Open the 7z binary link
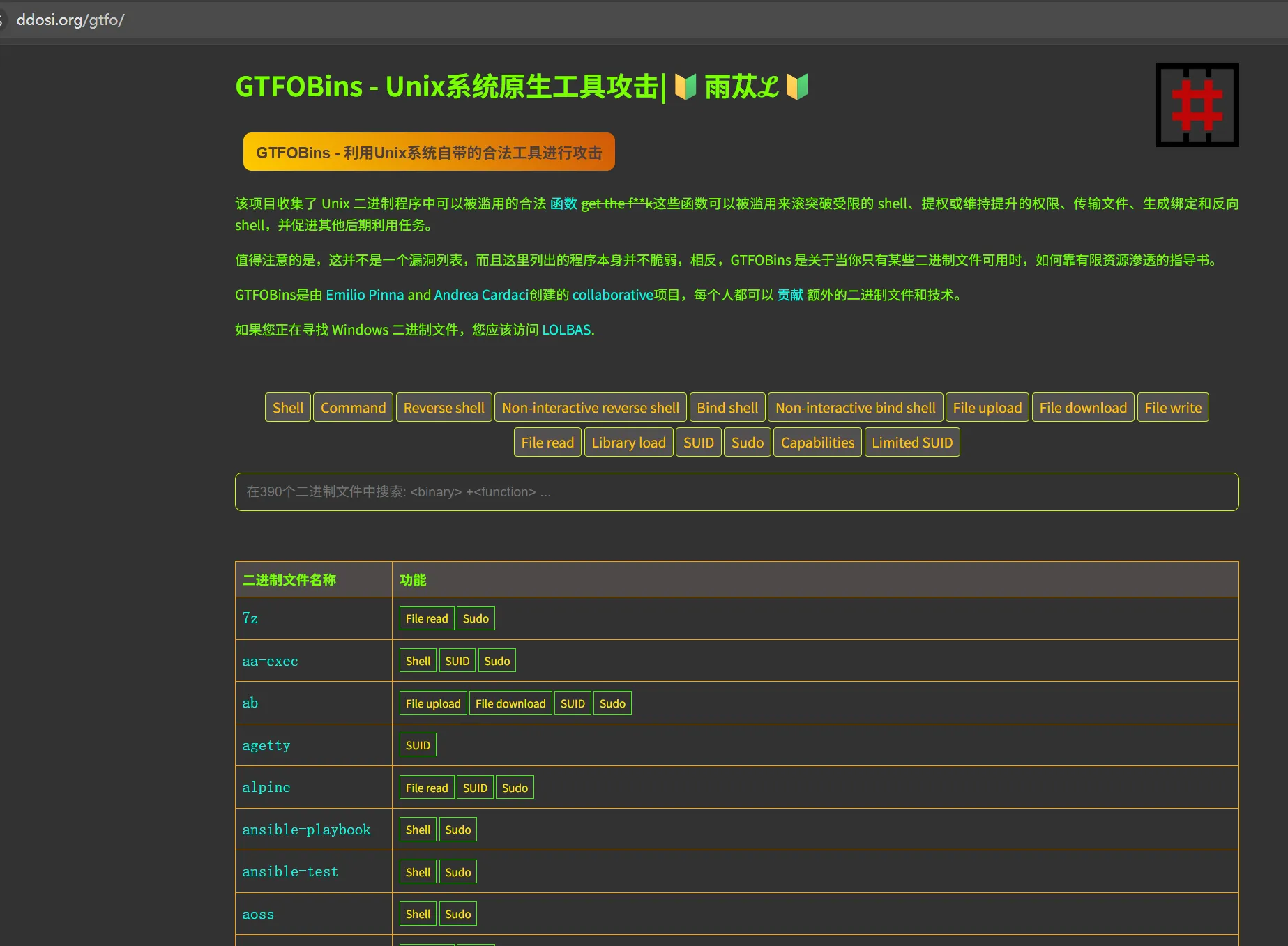This screenshot has width=1288, height=946. [250, 618]
